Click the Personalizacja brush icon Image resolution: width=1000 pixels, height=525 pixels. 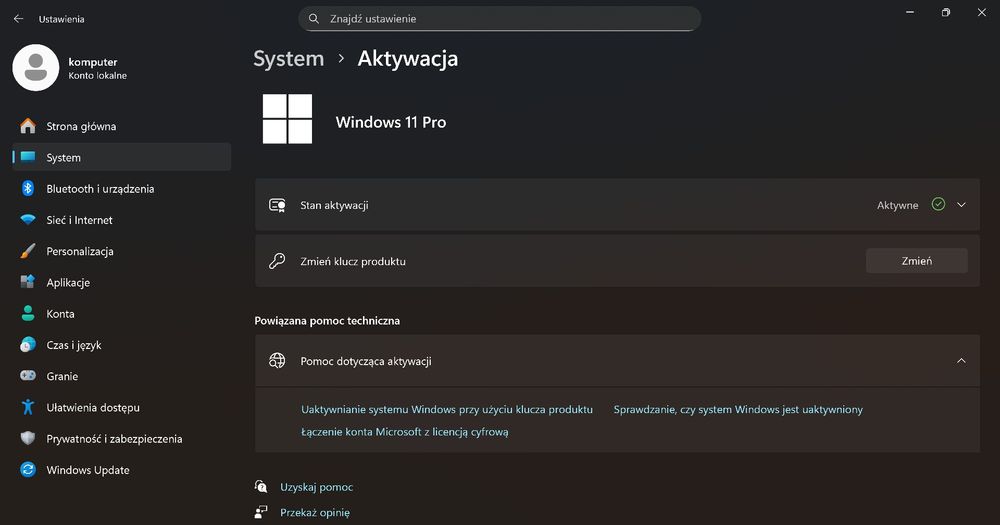coord(28,251)
